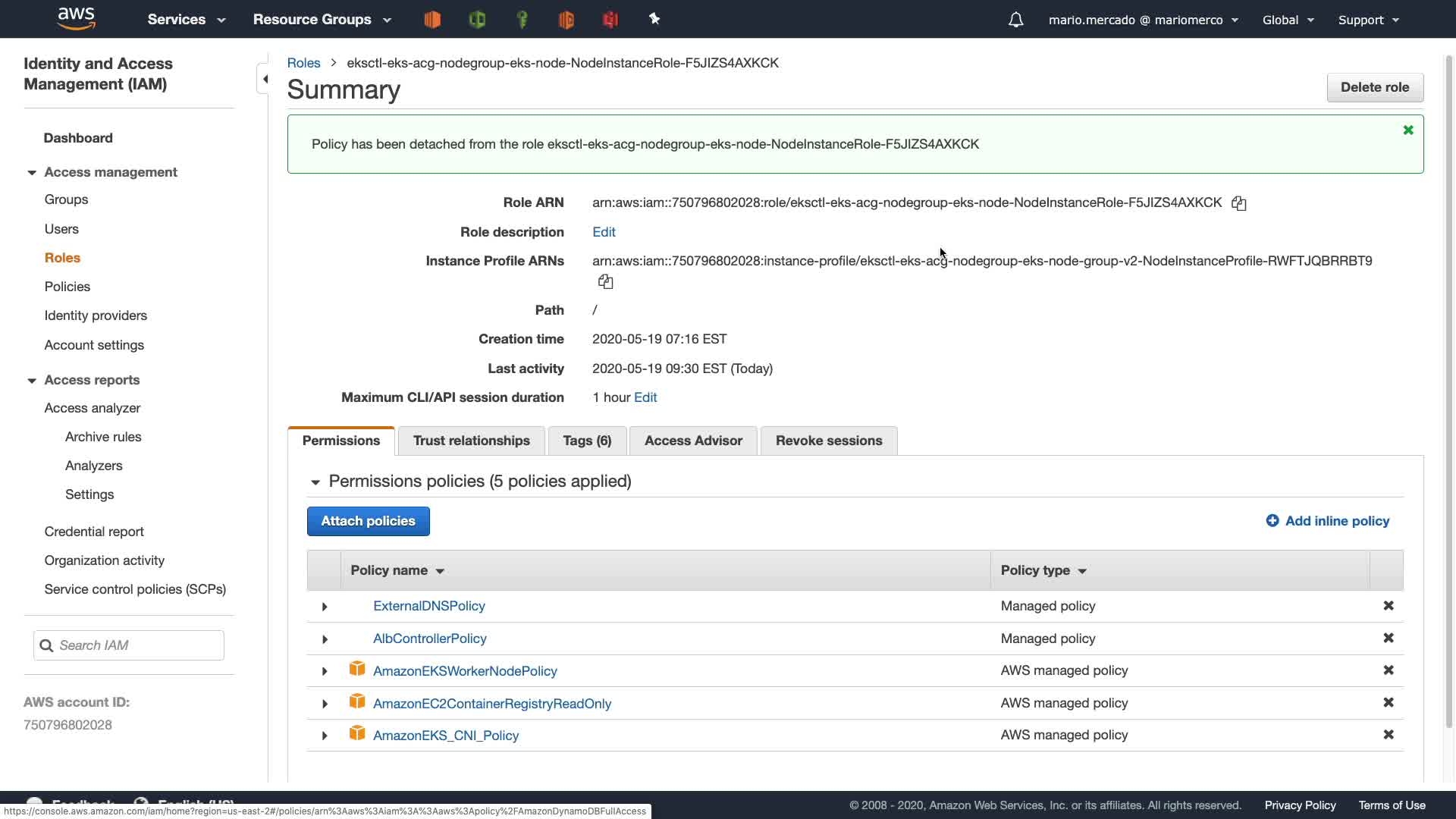Dismiss the policy detached success banner

[x=1407, y=130]
